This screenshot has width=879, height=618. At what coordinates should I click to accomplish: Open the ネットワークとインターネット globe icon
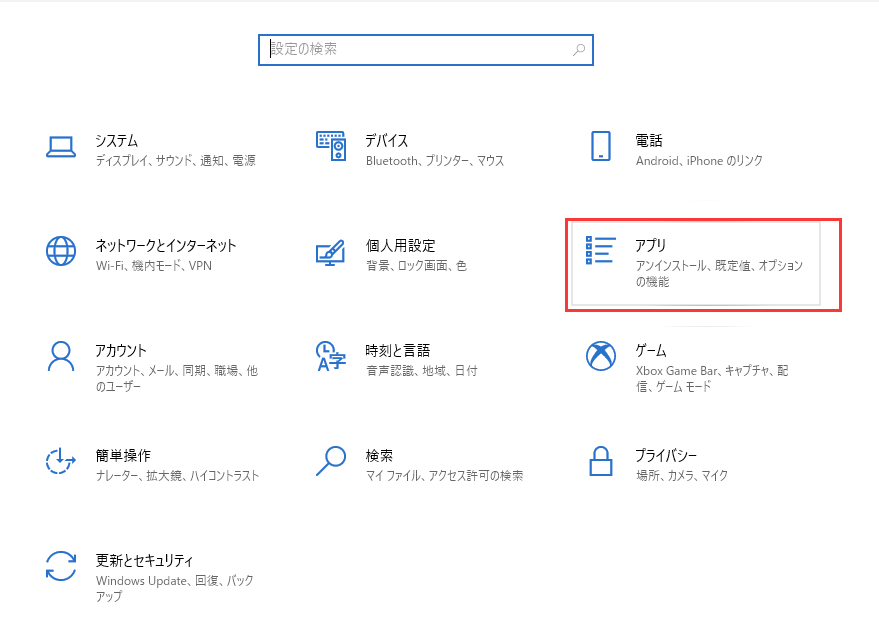tap(61, 251)
